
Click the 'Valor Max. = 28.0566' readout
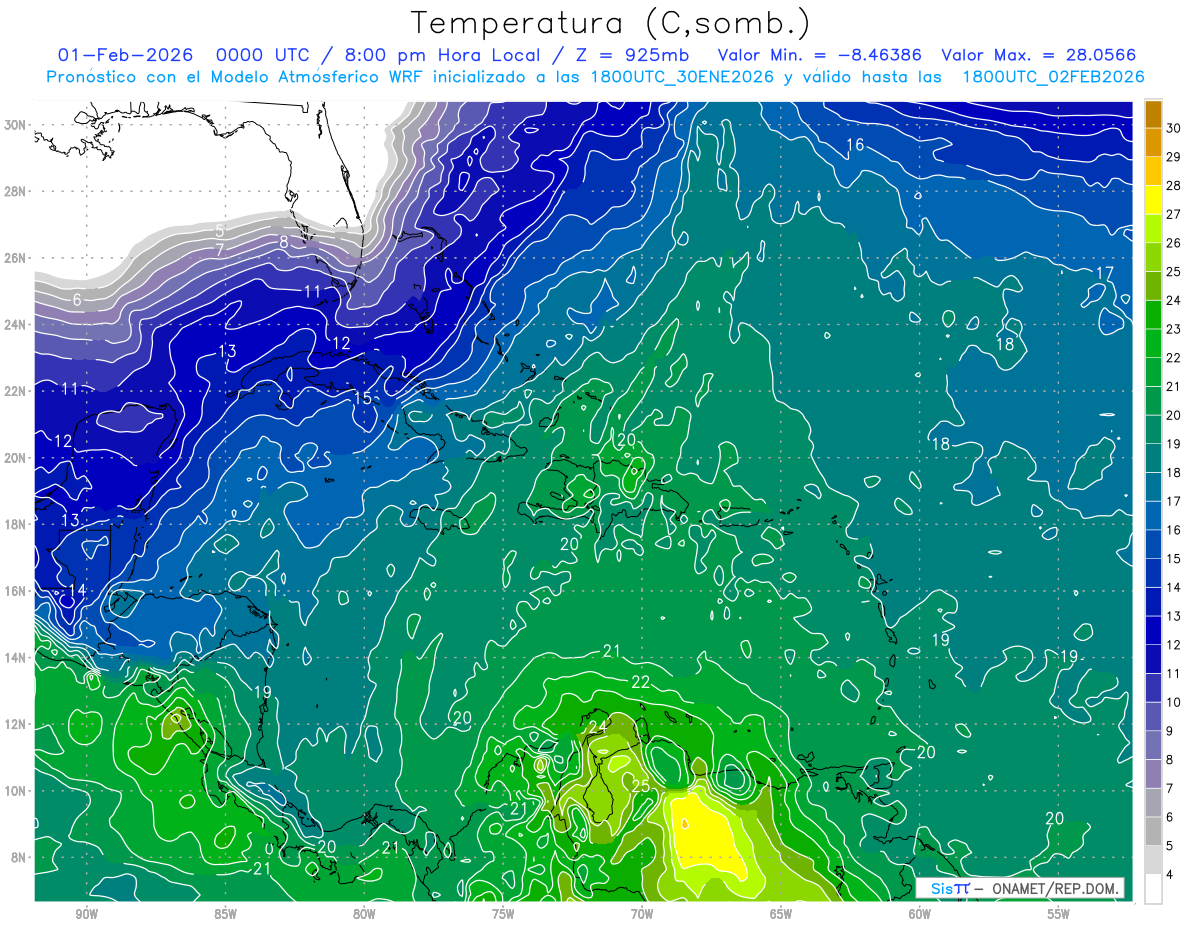(1039, 55)
